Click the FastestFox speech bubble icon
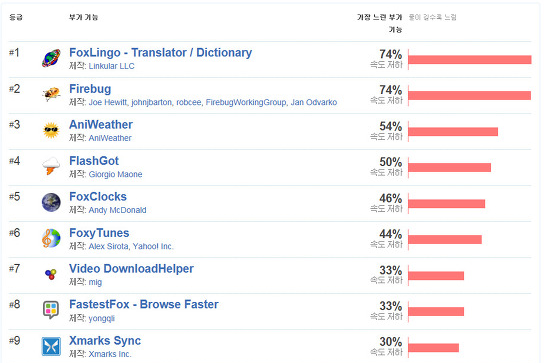 [x=51, y=310]
